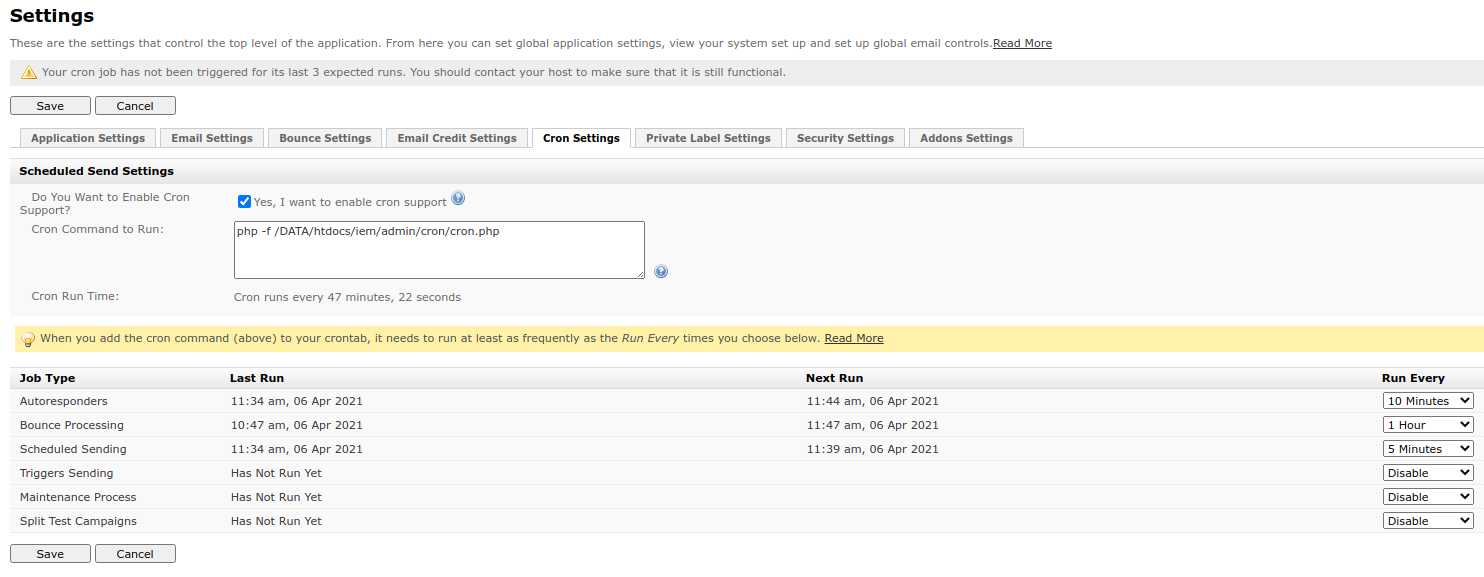This screenshot has height=577, width=1484.
Task: Open Bounce Processing Run Every dropdown
Action: coord(1428,425)
